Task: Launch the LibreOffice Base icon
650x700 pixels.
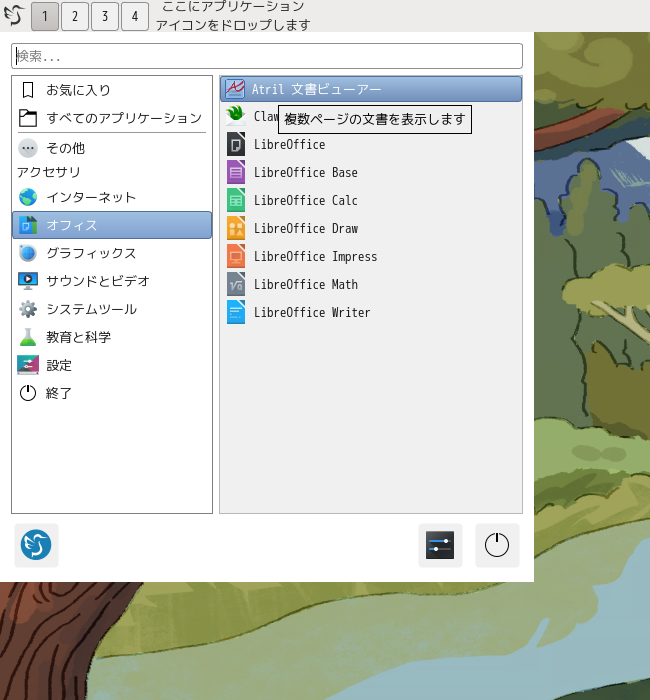Action: tap(236, 172)
